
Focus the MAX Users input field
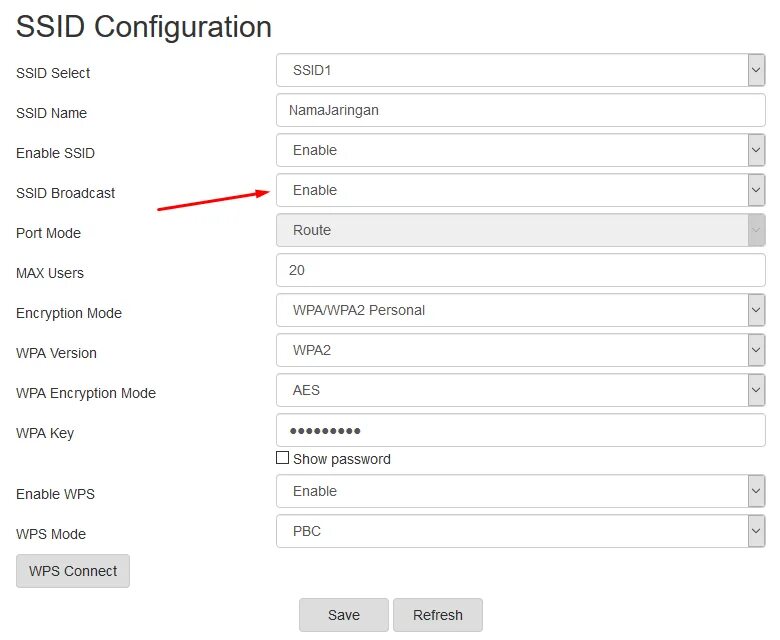520,271
